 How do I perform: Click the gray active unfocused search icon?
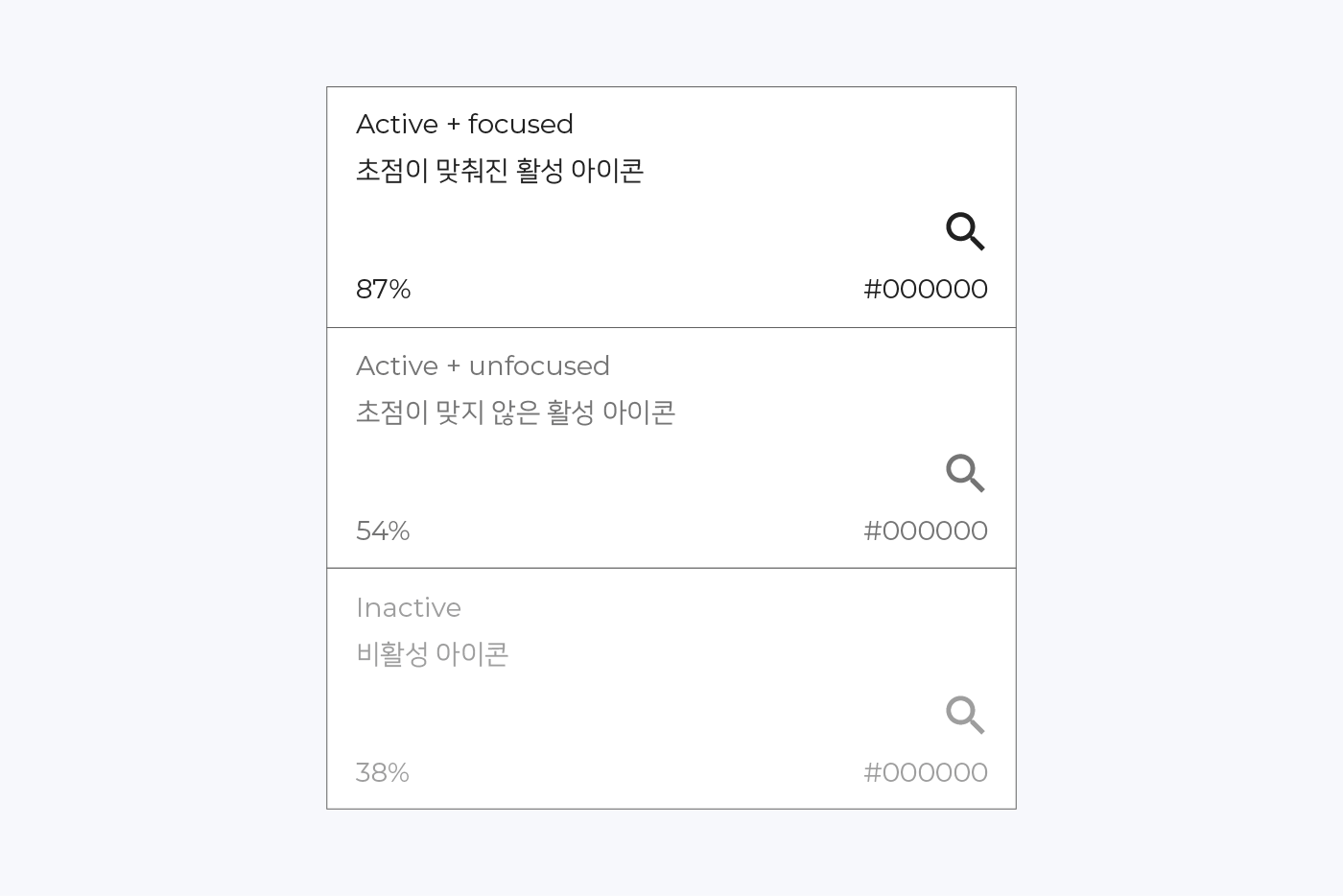[966, 473]
